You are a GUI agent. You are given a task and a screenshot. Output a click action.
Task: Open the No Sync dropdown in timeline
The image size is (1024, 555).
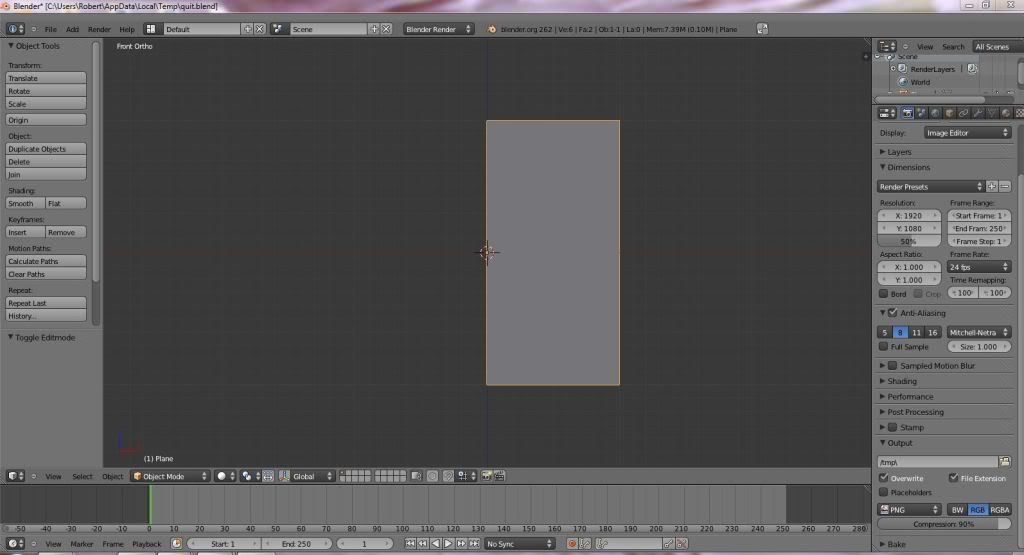point(519,543)
